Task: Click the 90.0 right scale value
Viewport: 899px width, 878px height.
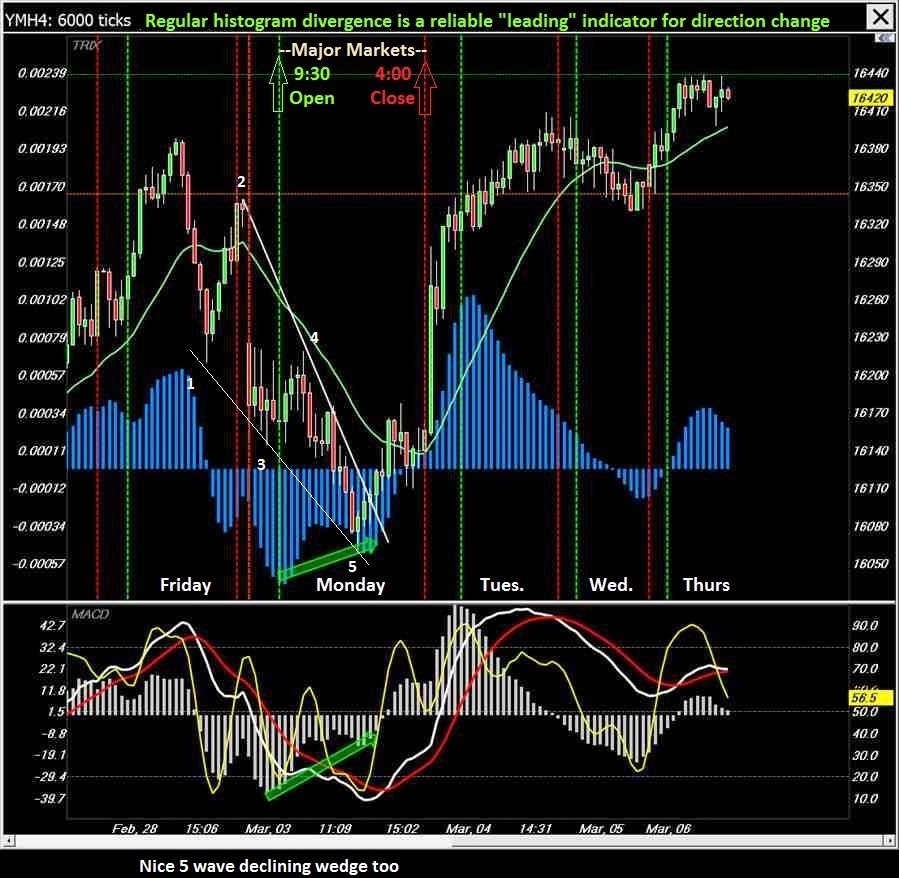Action: (x=866, y=626)
